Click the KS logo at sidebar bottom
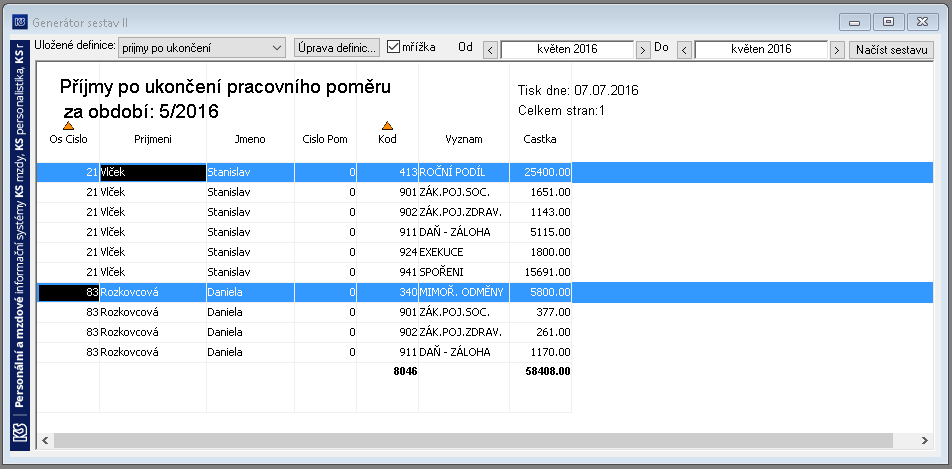Viewport: 952px width, 469px height. coord(20,434)
